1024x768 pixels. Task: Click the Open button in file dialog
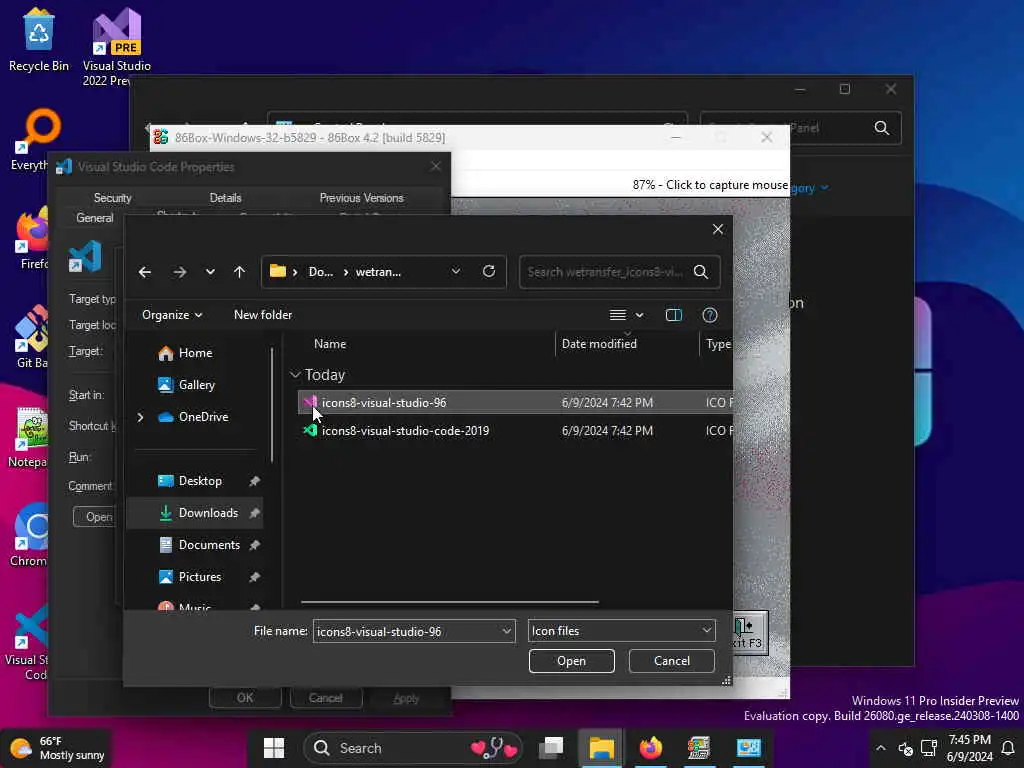pos(571,662)
